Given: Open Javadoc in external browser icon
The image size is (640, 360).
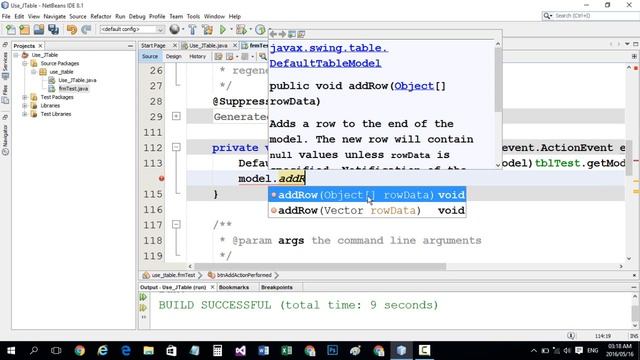Looking at the screenshot, I should [292, 34].
